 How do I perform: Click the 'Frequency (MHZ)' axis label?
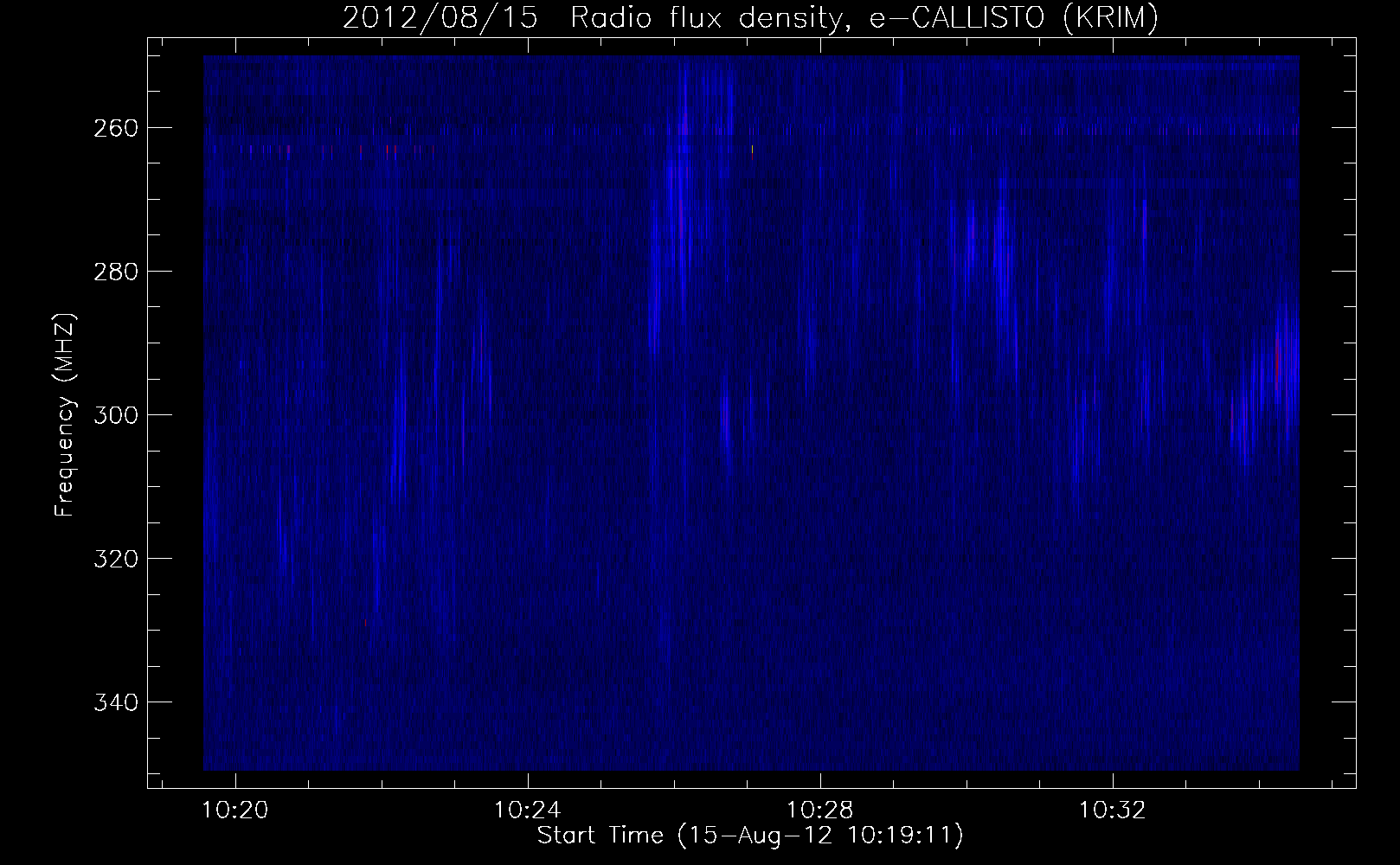coord(64,415)
